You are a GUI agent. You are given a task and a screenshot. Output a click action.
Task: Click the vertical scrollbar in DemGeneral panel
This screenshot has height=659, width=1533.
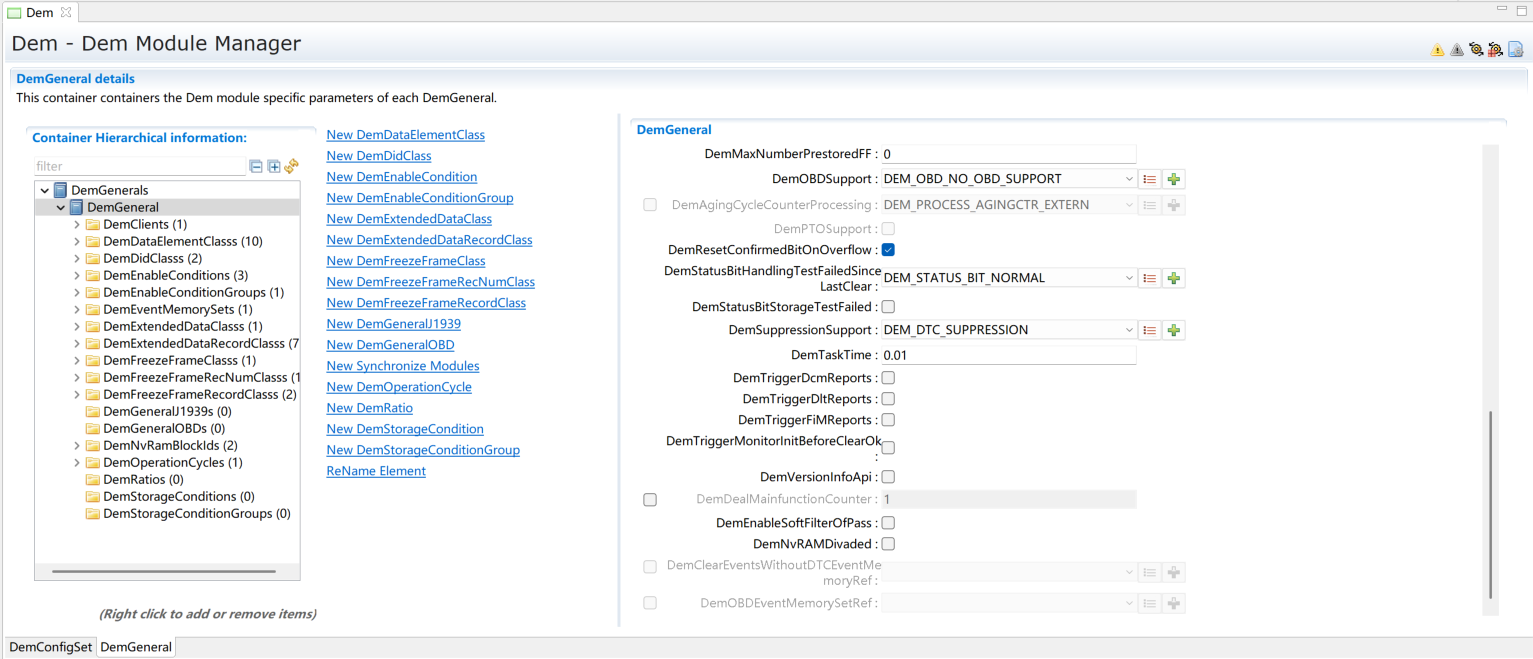pyautogui.click(x=1490, y=504)
